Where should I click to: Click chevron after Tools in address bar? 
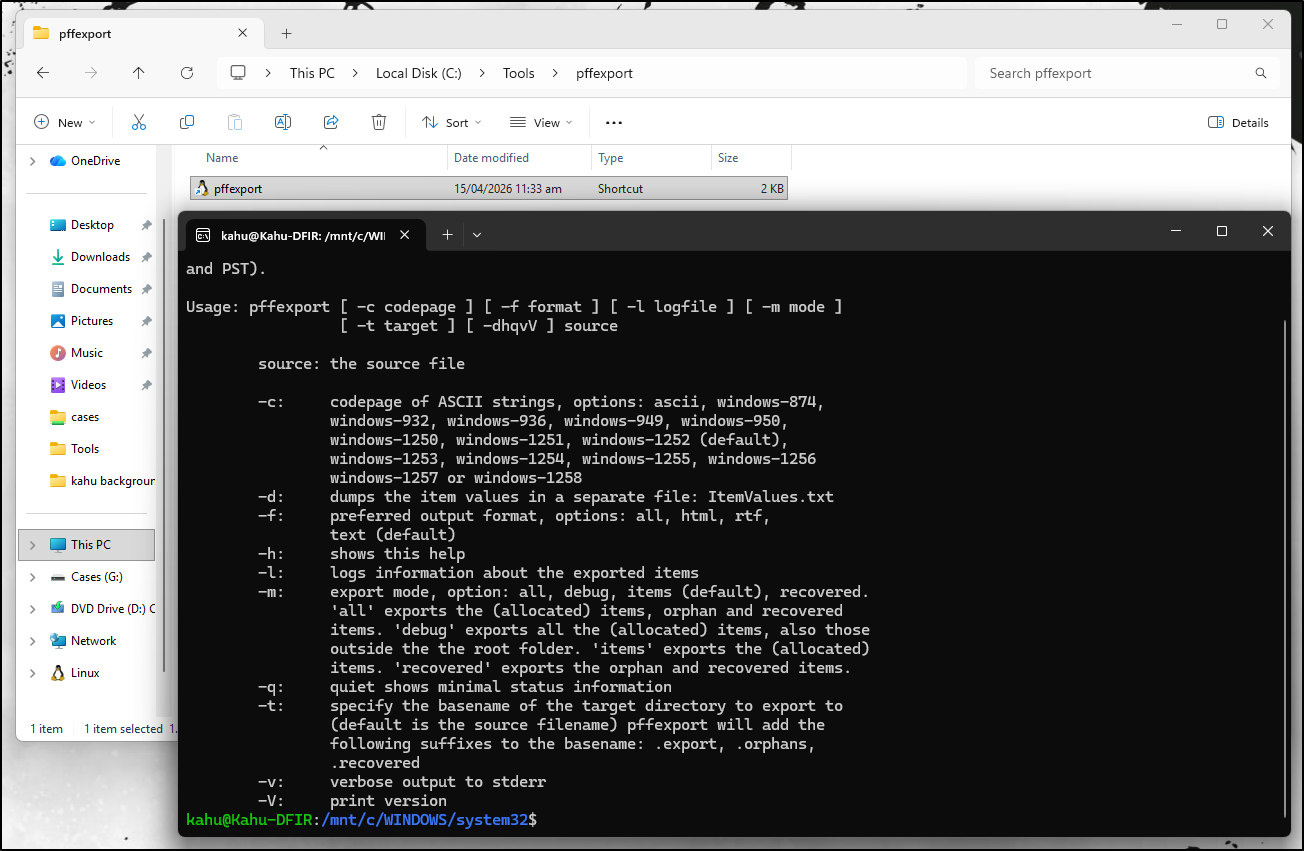555,73
